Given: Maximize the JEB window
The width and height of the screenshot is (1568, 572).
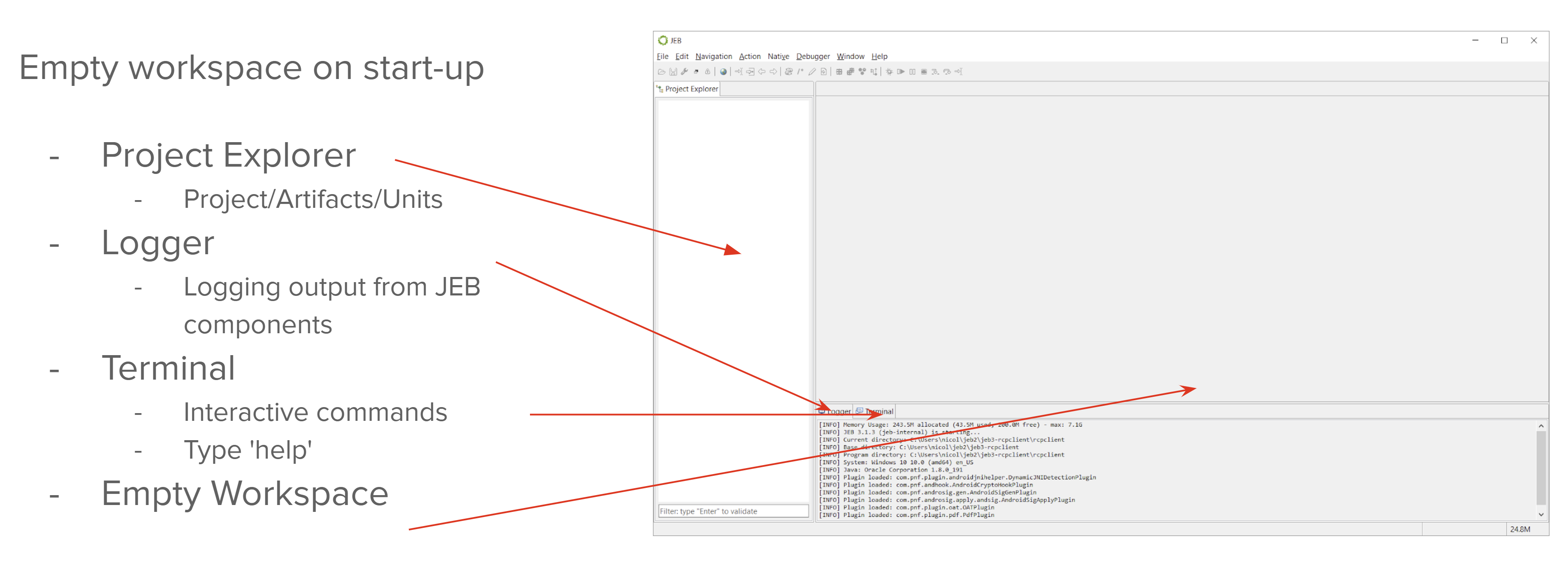Looking at the screenshot, I should [x=1504, y=40].
